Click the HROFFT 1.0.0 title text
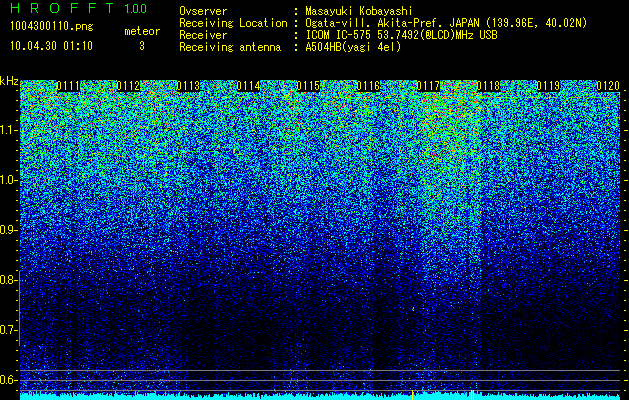The height and width of the screenshot is (400, 629). [79, 8]
